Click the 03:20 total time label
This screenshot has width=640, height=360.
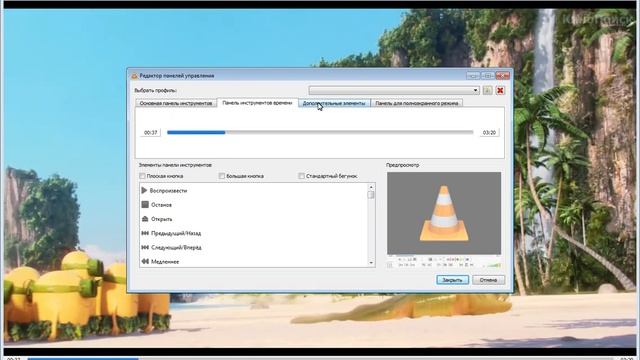click(x=489, y=133)
